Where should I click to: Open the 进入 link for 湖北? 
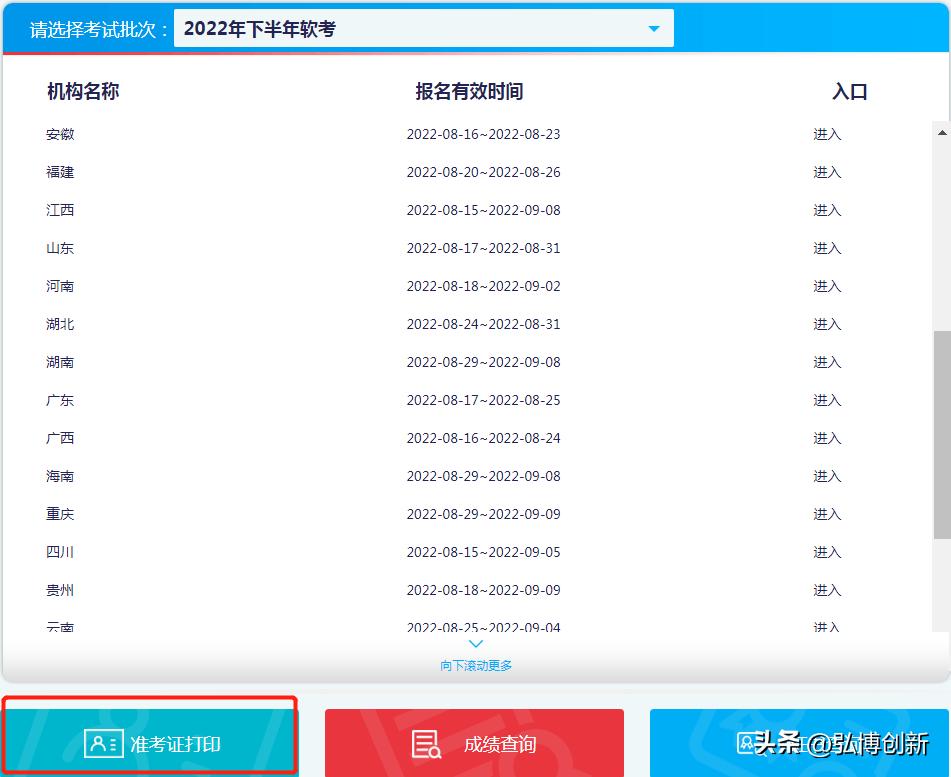(x=827, y=324)
